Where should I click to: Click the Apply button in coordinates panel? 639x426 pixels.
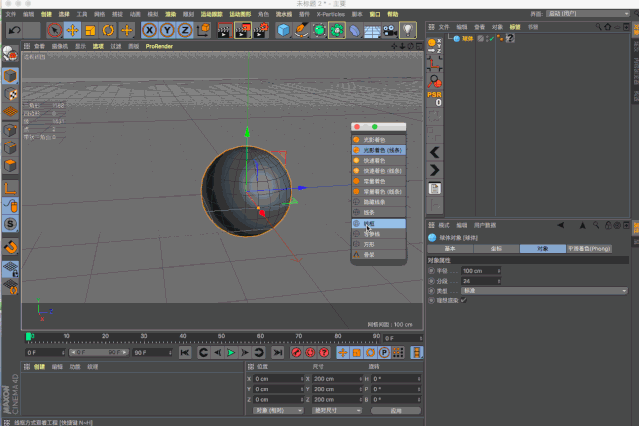coord(396,411)
